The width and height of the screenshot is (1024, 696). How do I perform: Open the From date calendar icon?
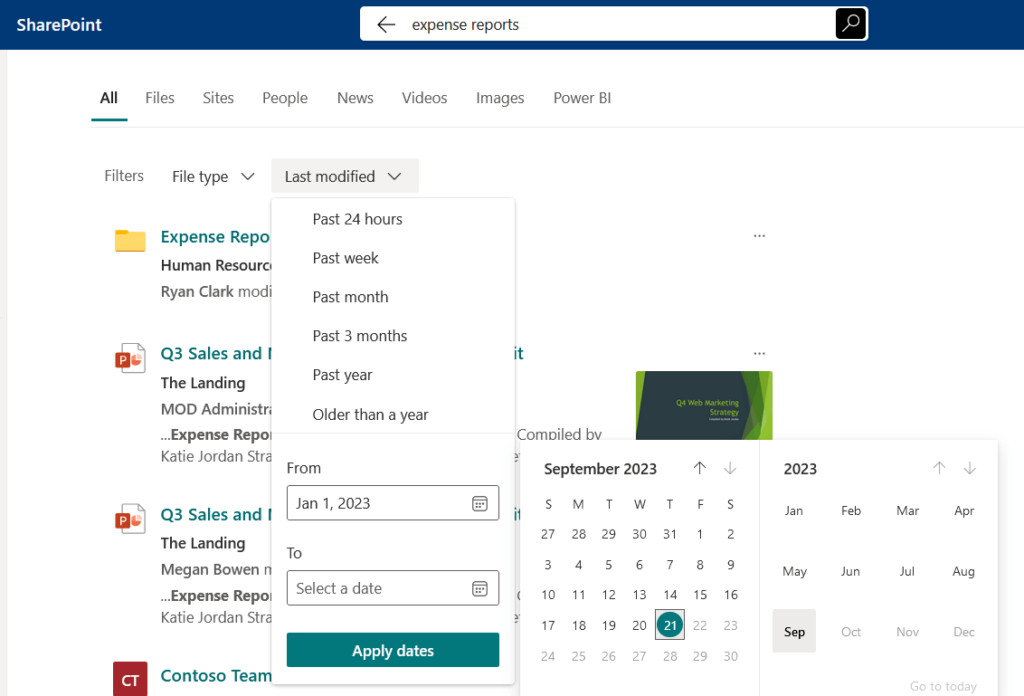[479, 503]
